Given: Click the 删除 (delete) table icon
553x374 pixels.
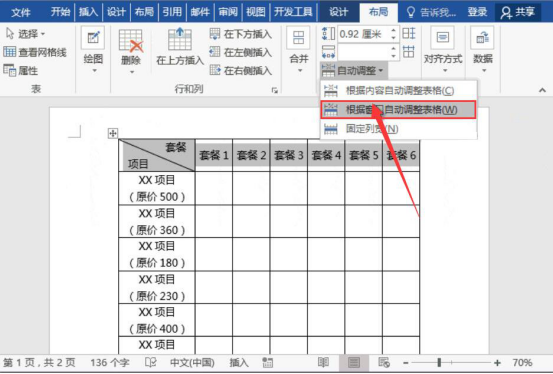Looking at the screenshot, I should click(x=131, y=41).
